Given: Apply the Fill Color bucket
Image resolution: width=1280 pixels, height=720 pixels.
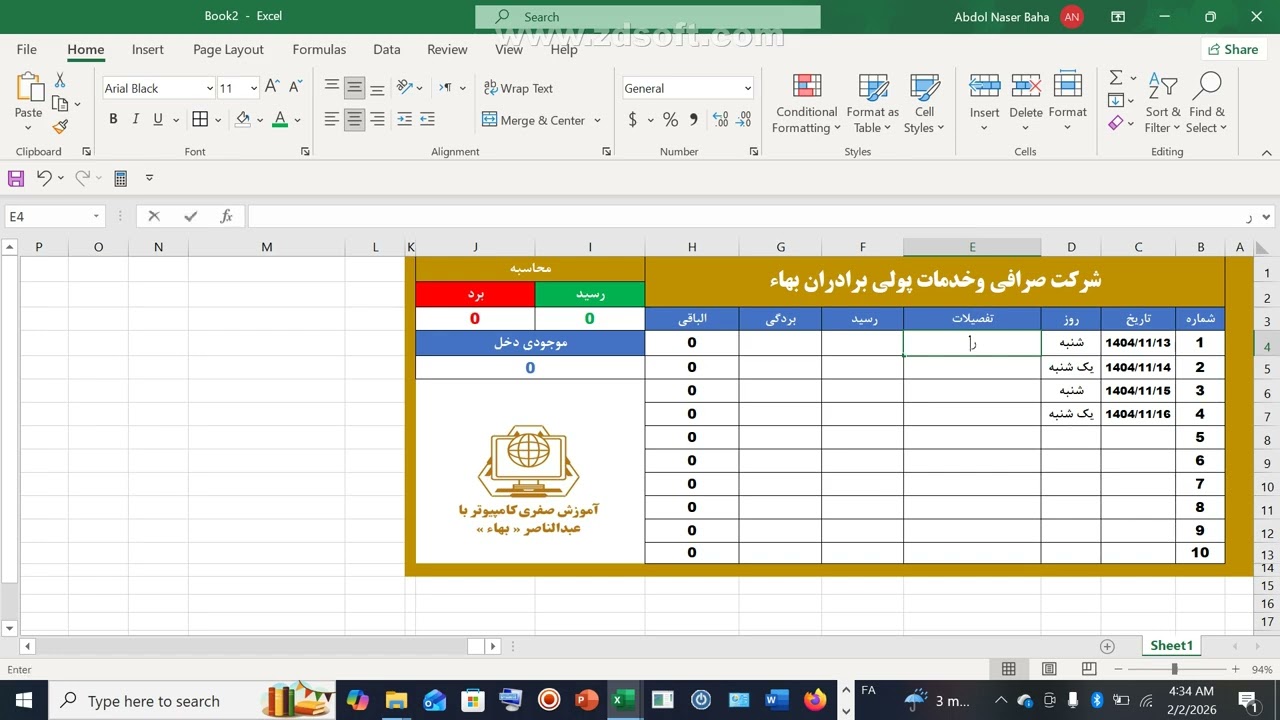Looking at the screenshot, I should click(243, 119).
